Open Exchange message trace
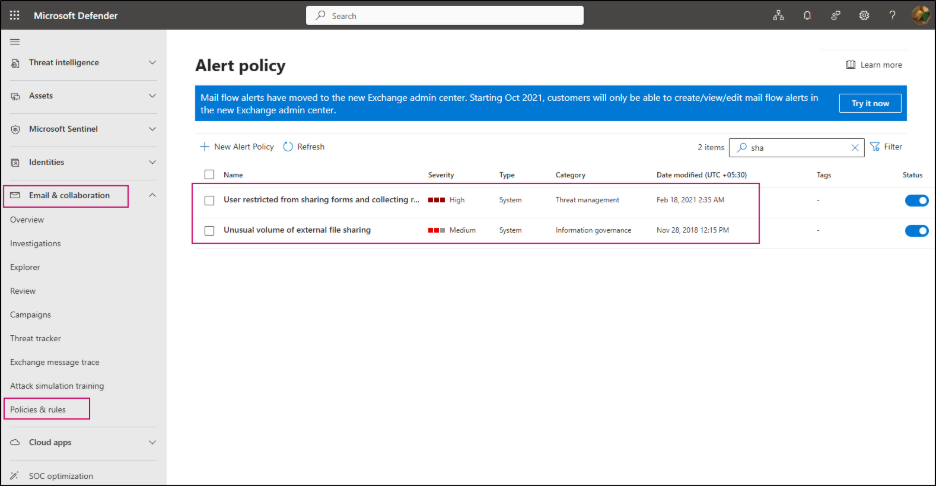 [54, 362]
